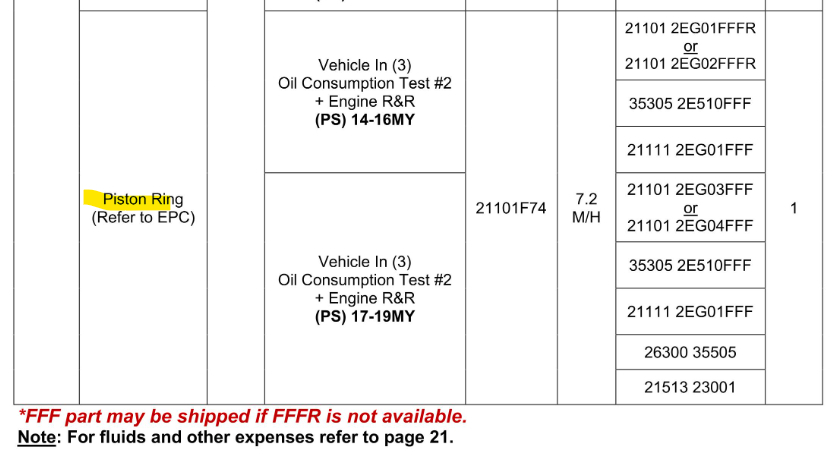Click part number 21101 2EG03FFF
Viewport: 836px width, 465px height.
pos(690,189)
